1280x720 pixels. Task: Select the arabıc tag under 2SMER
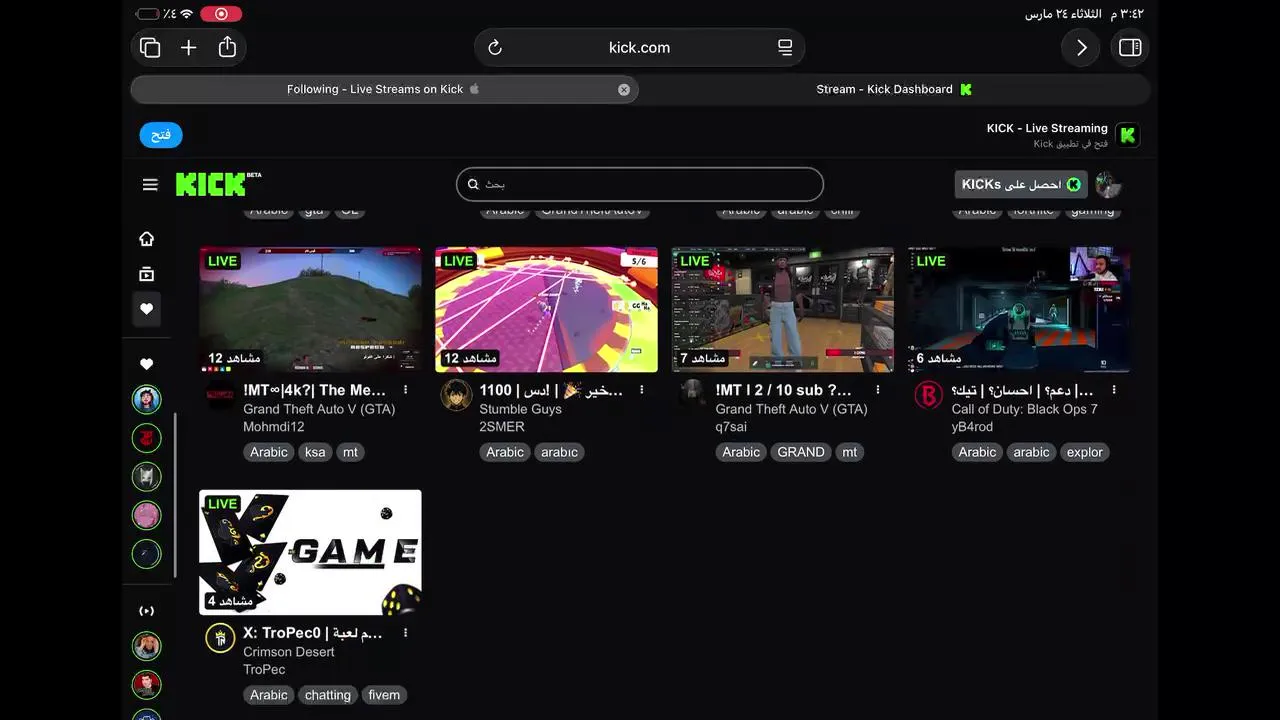tap(559, 452)
